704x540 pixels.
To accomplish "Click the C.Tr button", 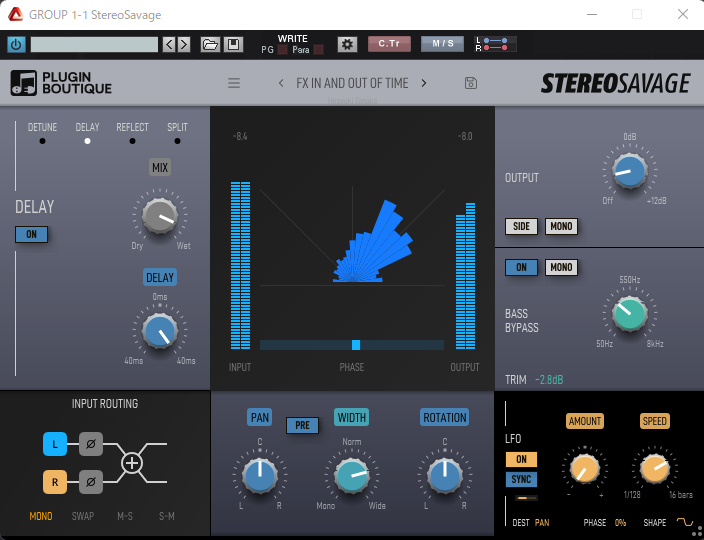I will click(x=389, y=44).
